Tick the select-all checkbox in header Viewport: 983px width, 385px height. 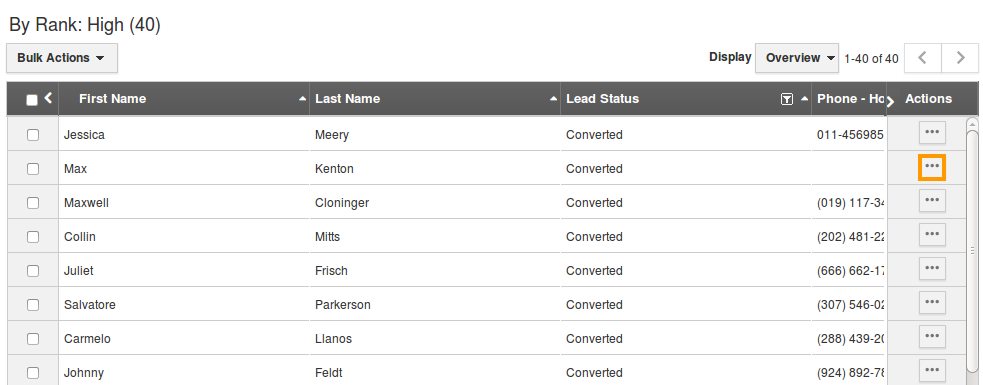(x=32, y=100)
